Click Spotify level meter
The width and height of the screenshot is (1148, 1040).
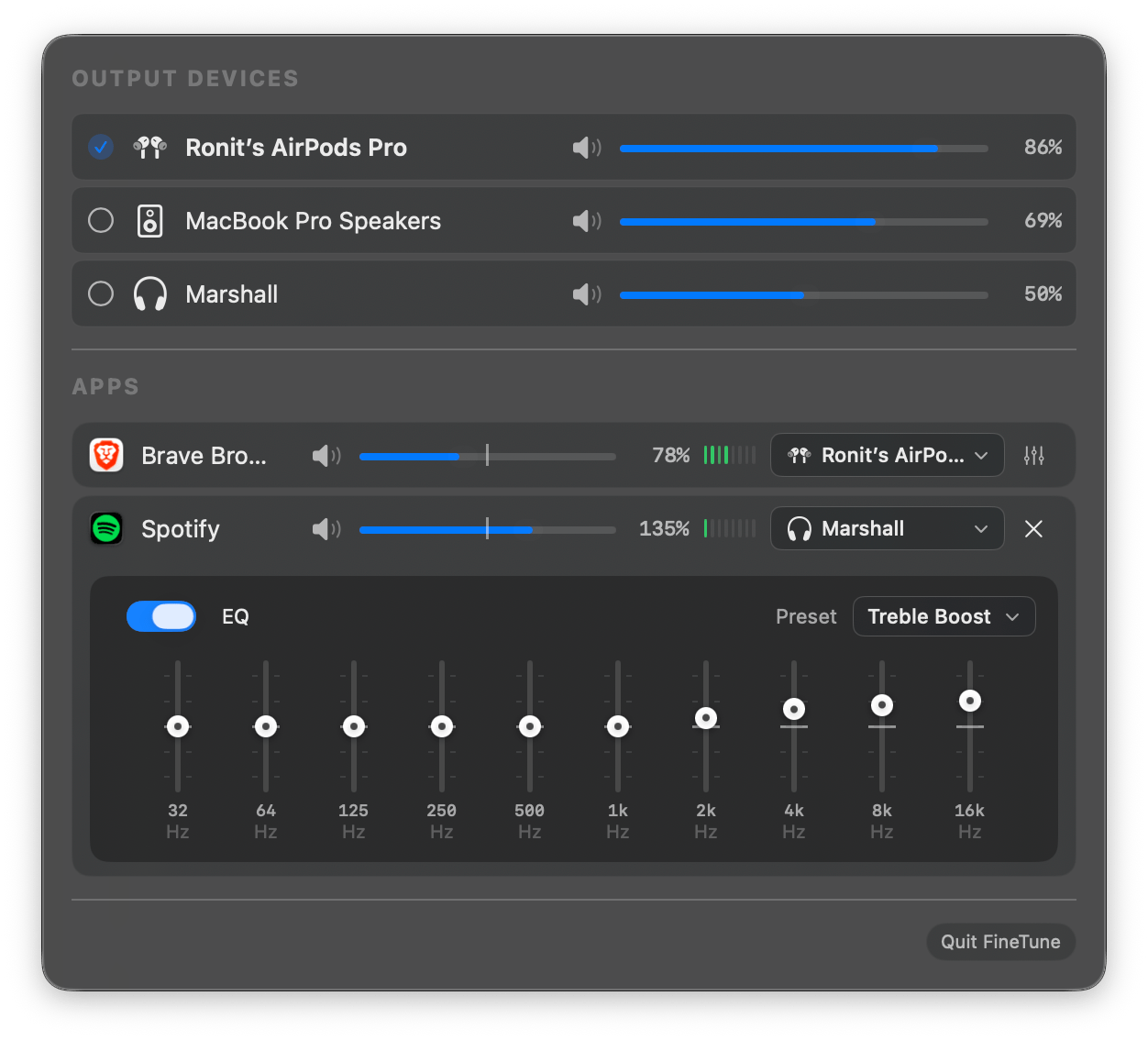click(730, 528)
